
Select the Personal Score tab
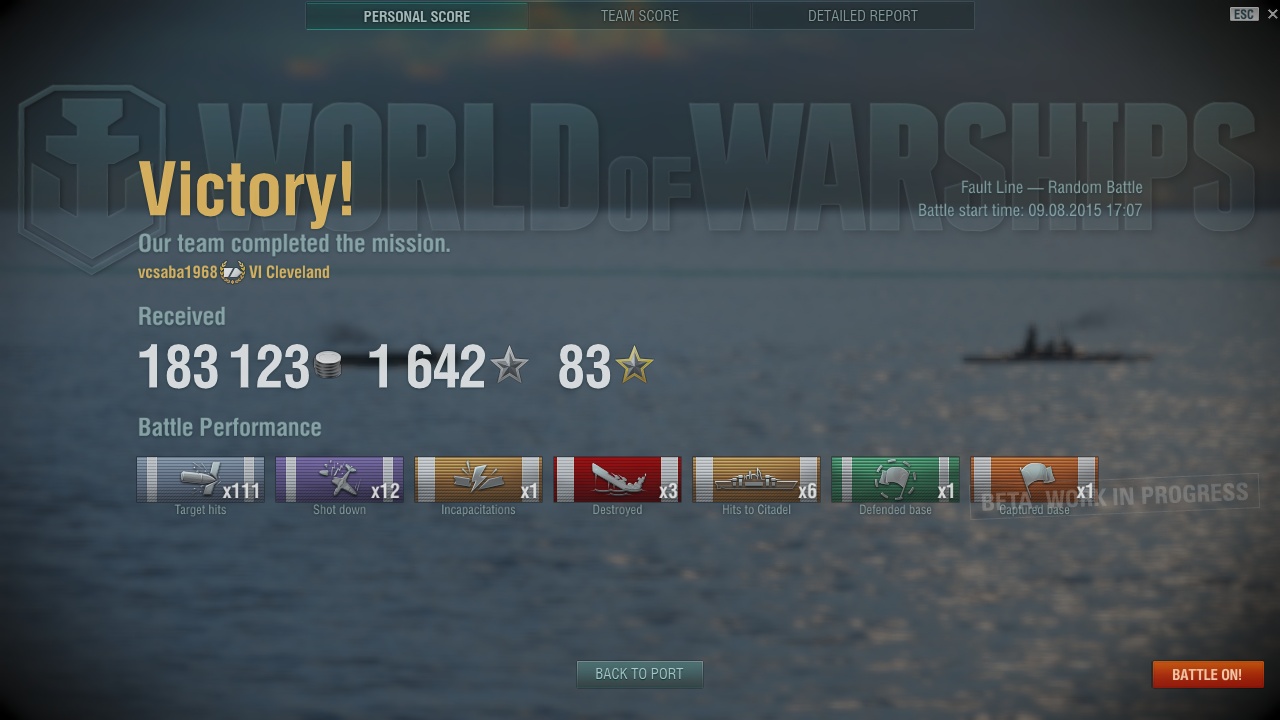(x=417, y=16)
